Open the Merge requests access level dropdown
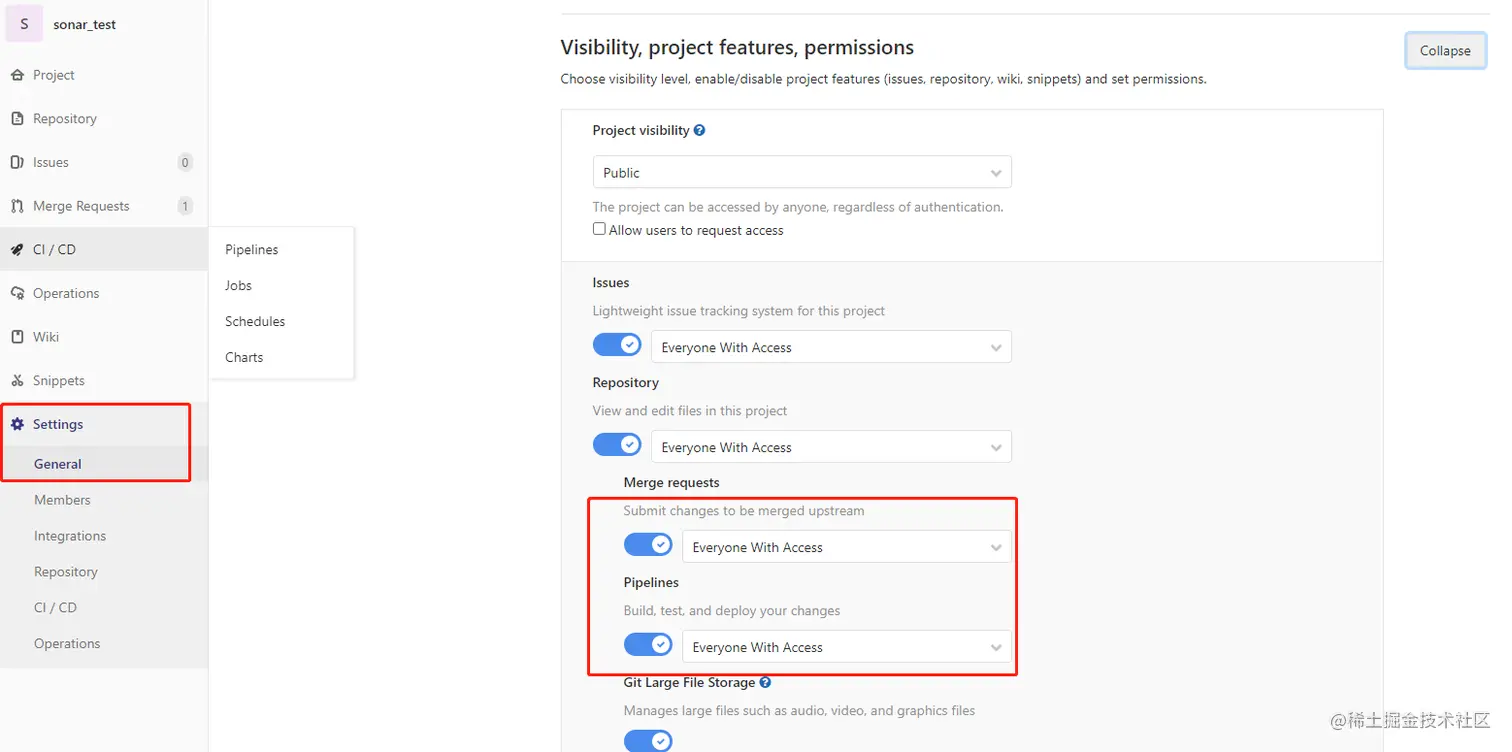Viewport: 1512px width, 752px height. tap(846, 547)
